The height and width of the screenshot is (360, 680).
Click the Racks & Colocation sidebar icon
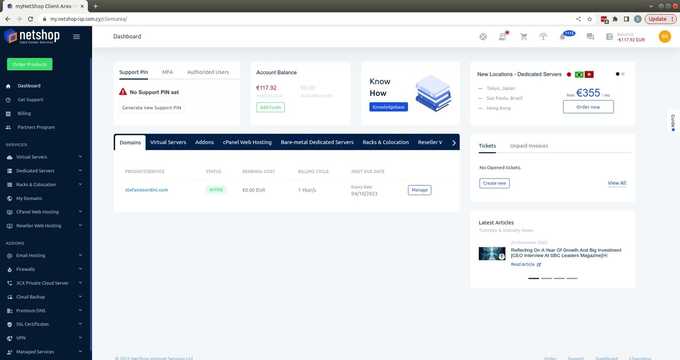[x=10, y=185]
